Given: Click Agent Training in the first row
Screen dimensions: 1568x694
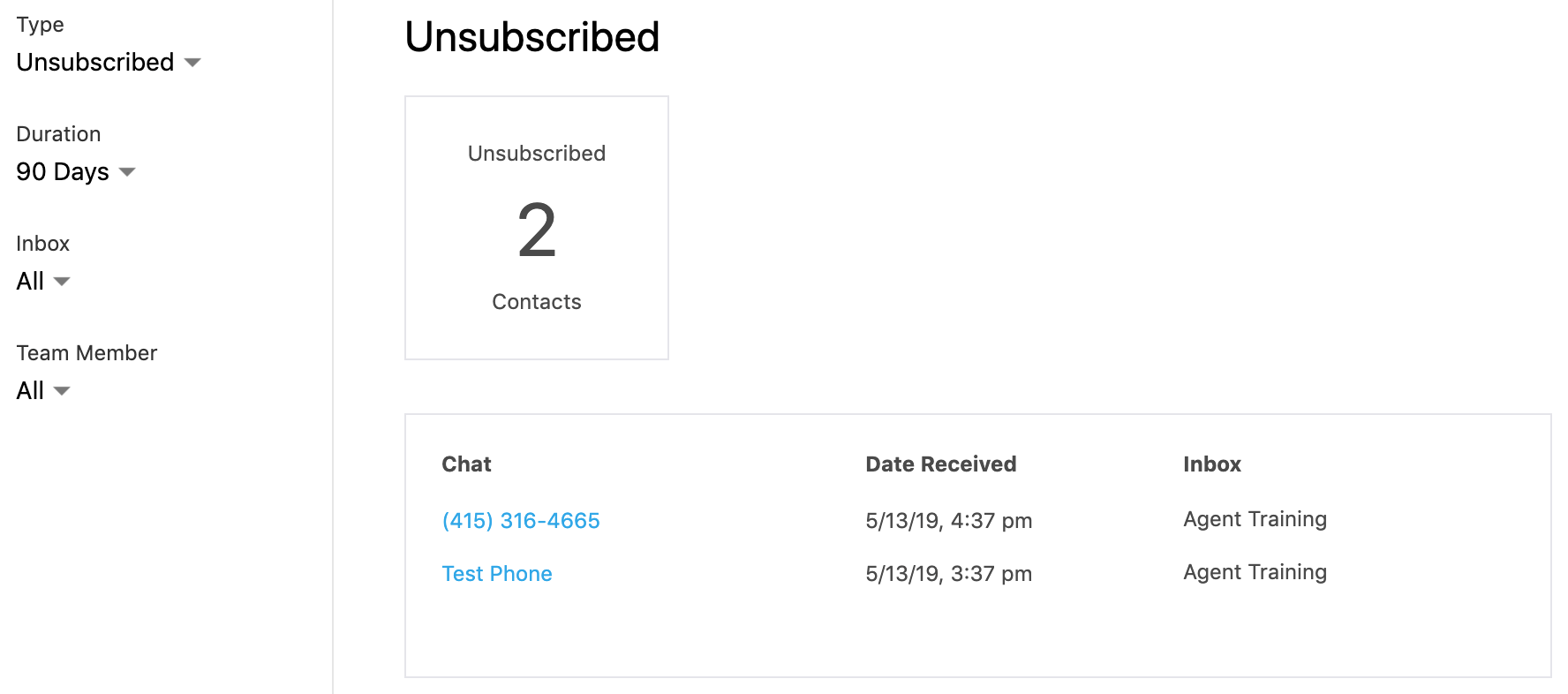Looking at the screenshot, I should click(x=1255, y=519).
